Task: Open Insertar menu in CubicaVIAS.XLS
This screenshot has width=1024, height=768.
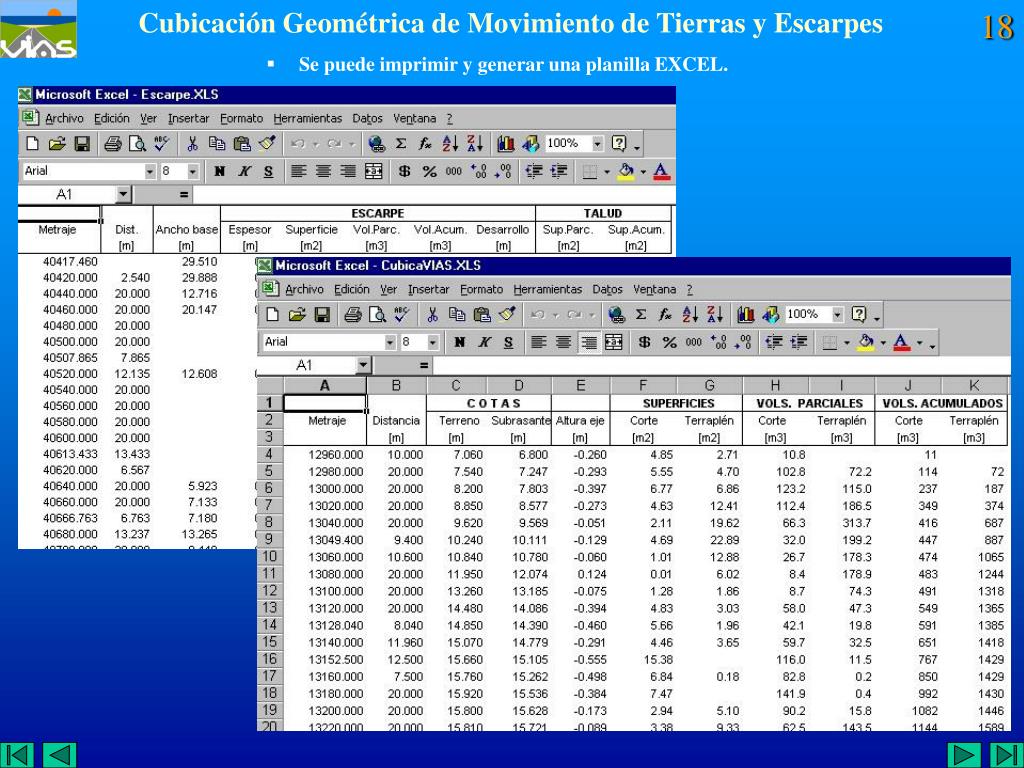Action: click(428, 289)
